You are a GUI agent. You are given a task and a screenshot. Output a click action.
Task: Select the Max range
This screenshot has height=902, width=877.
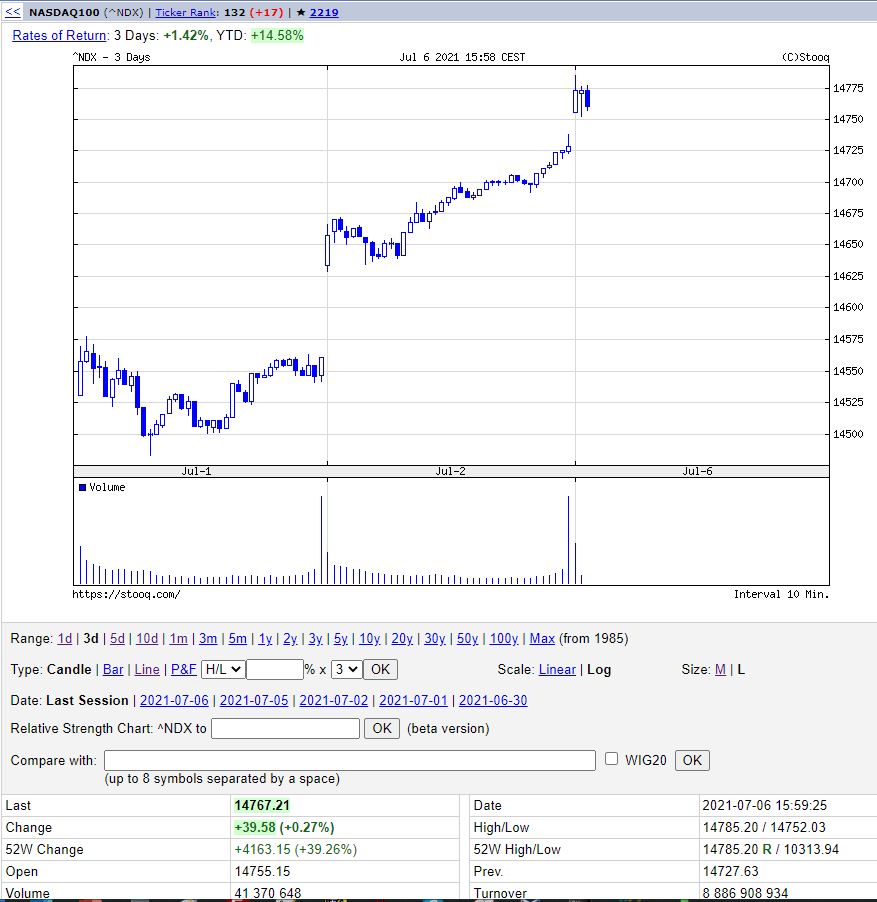542,639
